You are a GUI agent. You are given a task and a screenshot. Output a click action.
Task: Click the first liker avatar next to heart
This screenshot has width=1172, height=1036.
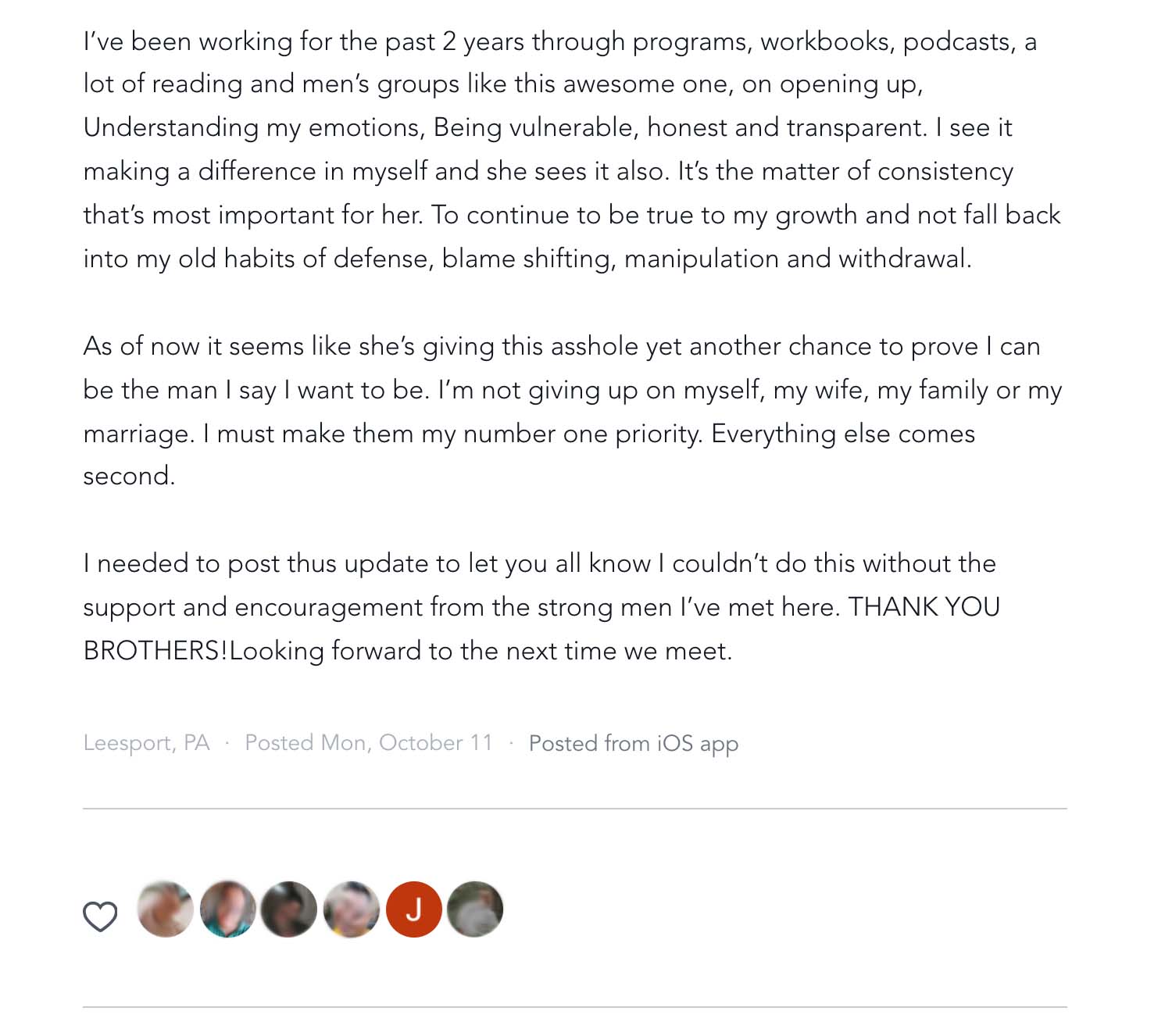tap(165, 909)
